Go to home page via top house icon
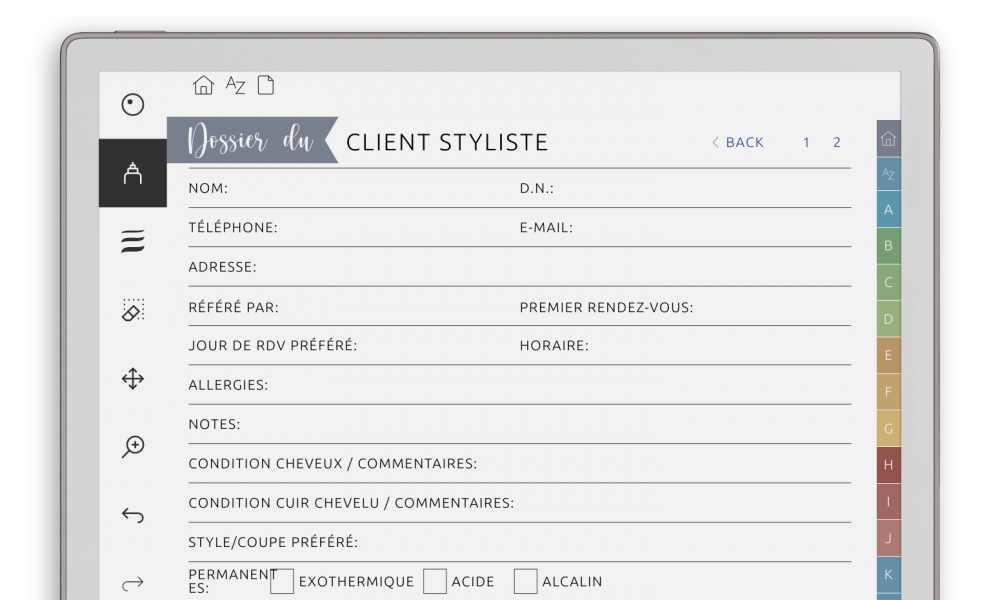The height and width of the screenshot is (600, 1000). click(203, 85)
